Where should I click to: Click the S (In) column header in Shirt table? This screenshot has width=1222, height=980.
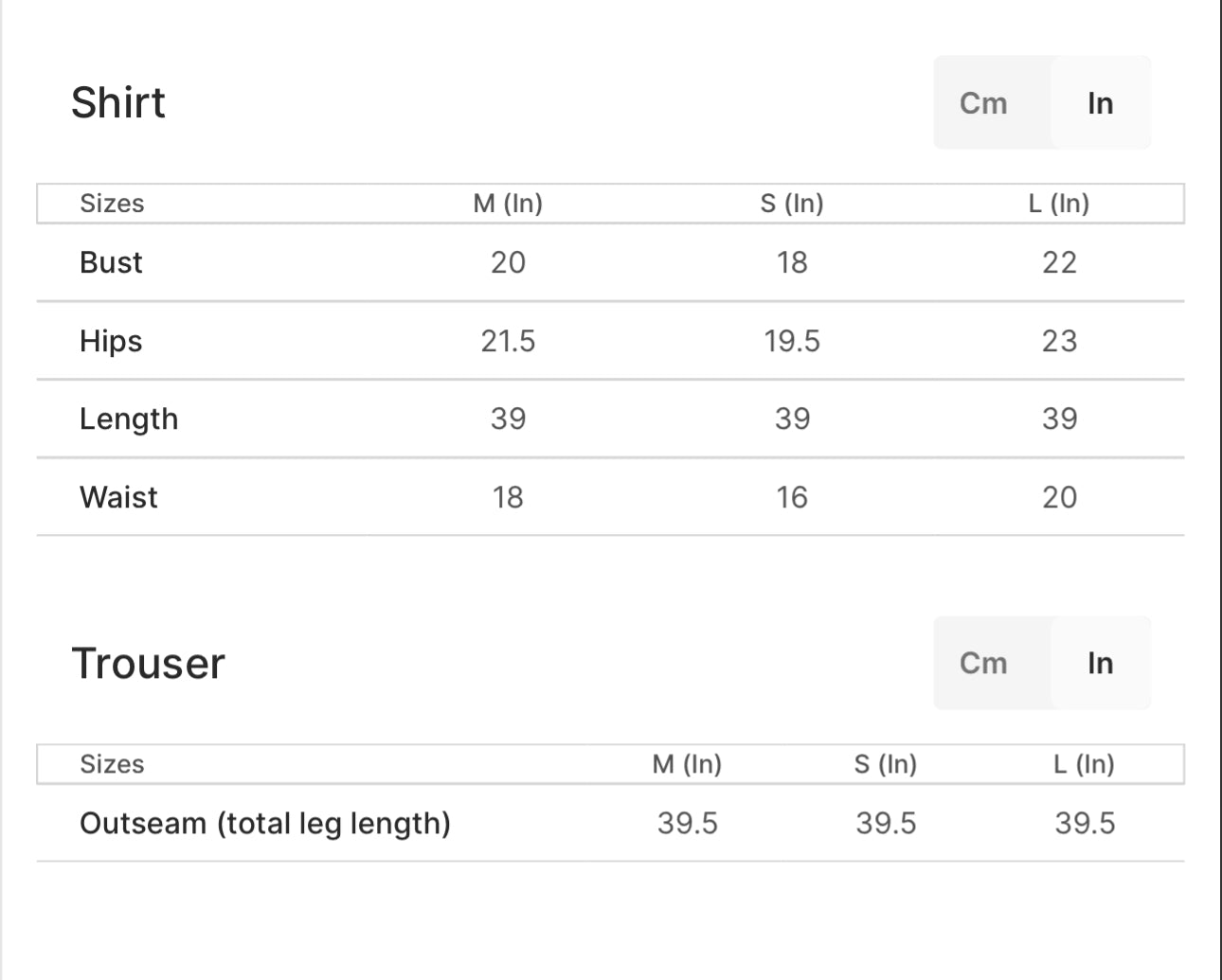click(792, 204)
